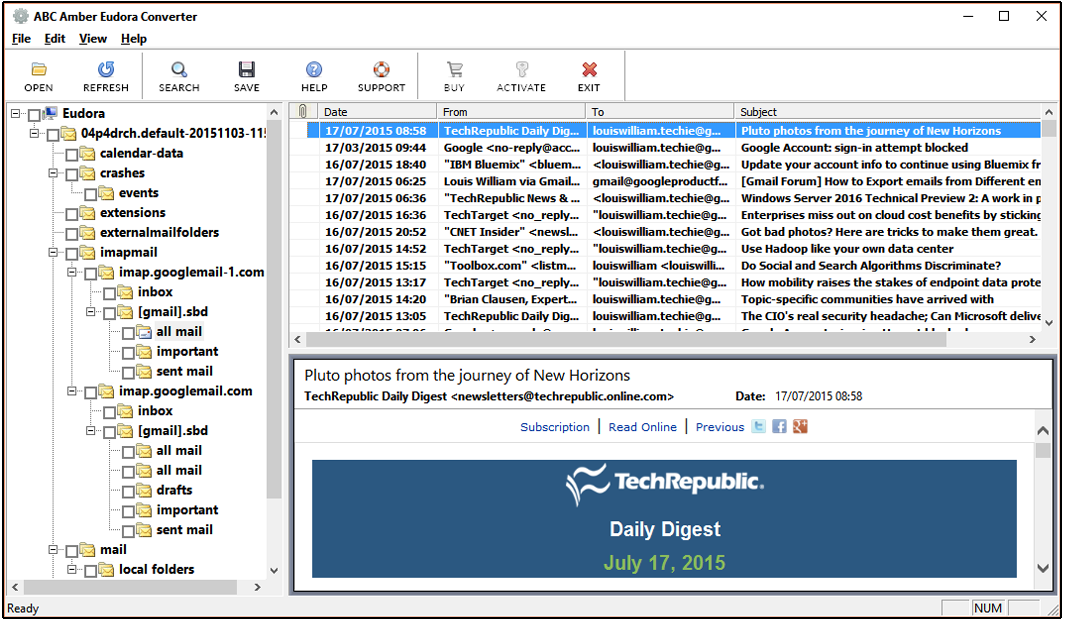Select the externalmailfolders tree label

[x=160, y=232]
